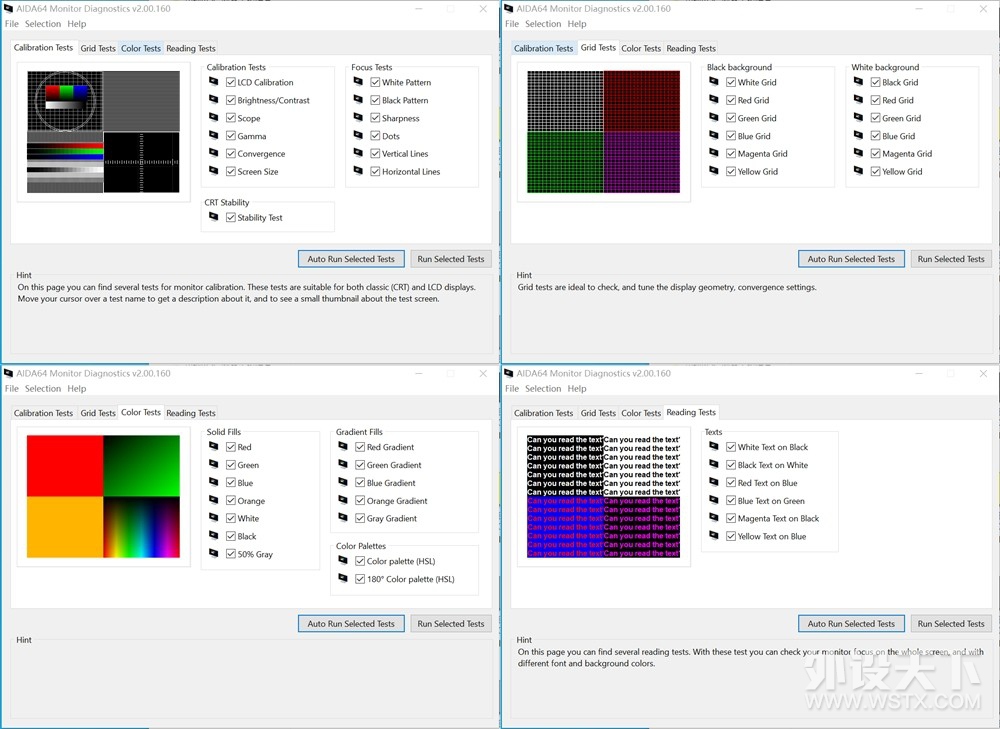Click monitor icon beside Horizontal Lines
Screen dimensions: 1000x729
pyautogui.click(x=358, y=171)
